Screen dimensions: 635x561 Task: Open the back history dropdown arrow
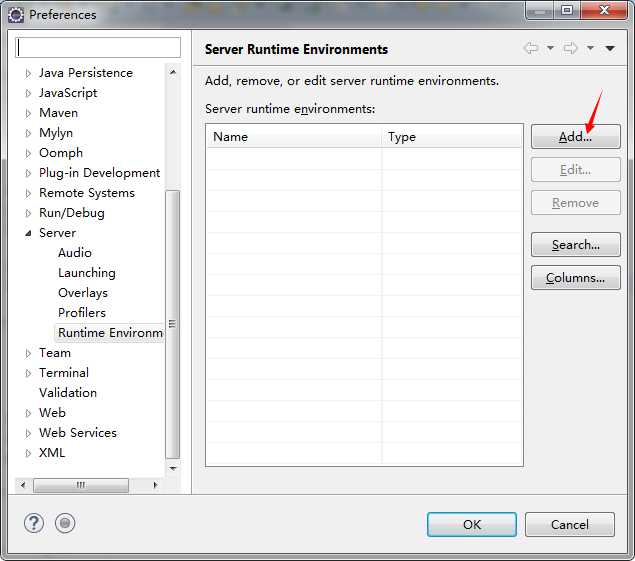(x=550, y=48)
